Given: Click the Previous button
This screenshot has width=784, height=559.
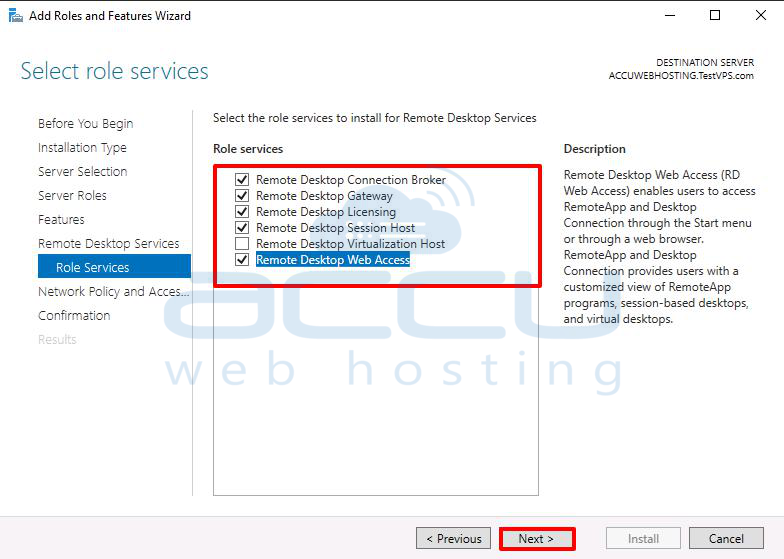Looking at the screenshot, I should click(x=454, y=538).
